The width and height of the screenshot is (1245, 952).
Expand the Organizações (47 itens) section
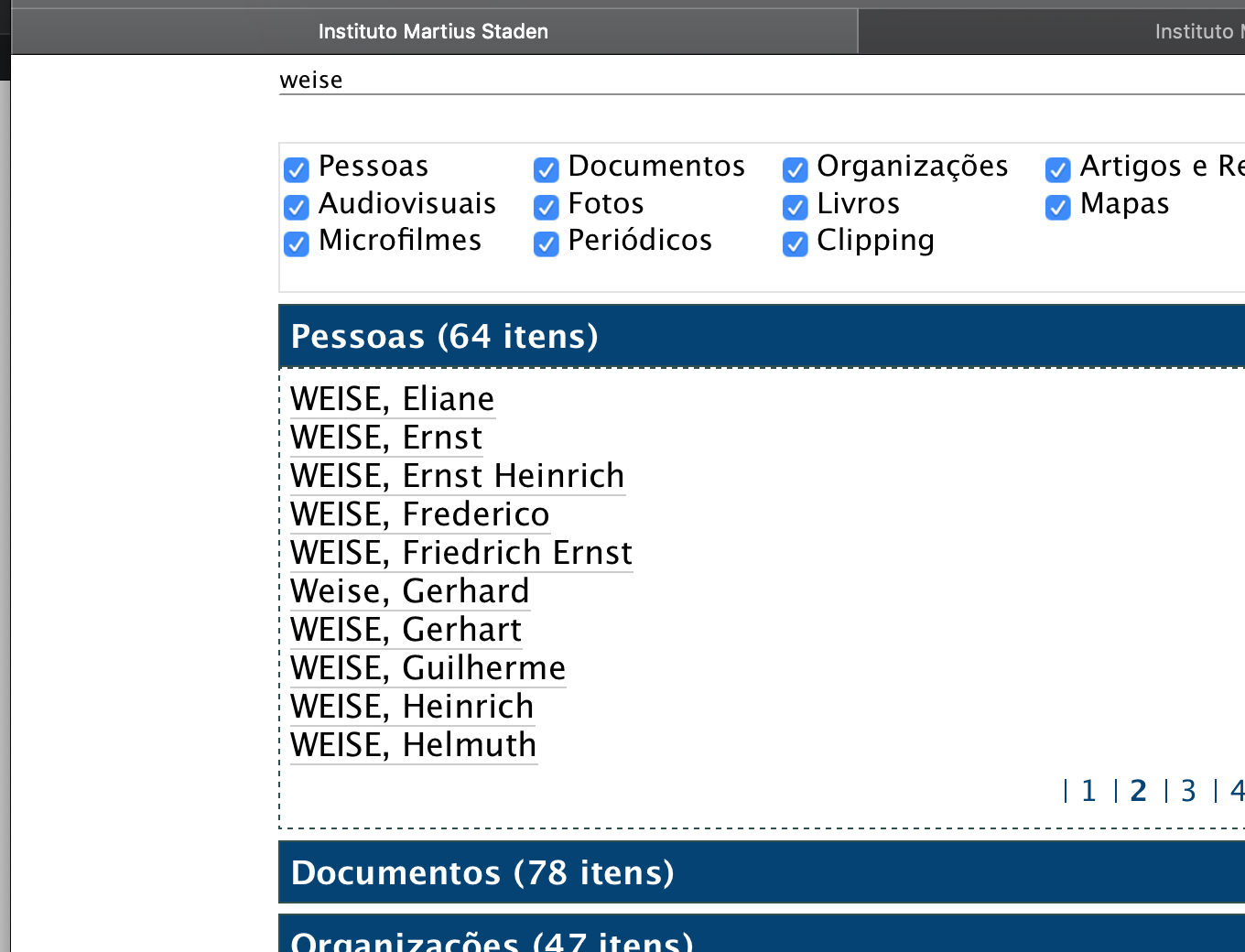[x=492, y=938]
